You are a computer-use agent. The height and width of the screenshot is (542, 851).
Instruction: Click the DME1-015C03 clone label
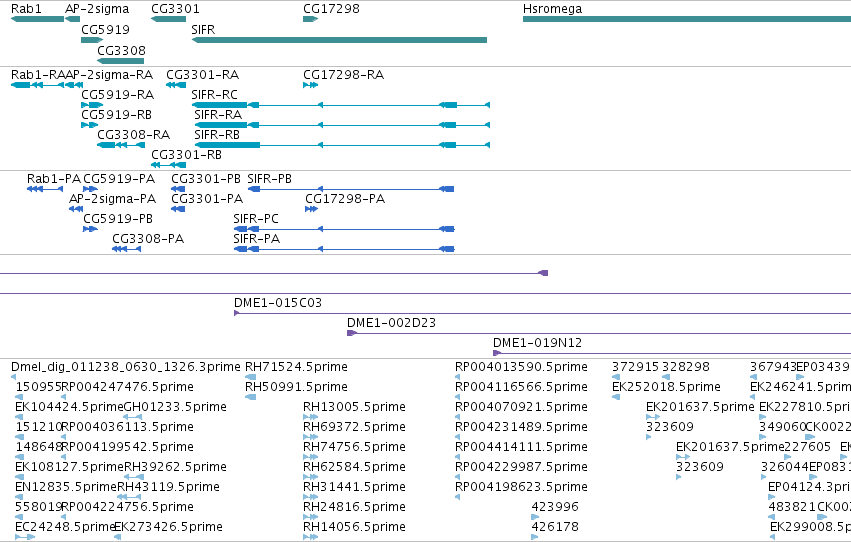pos(278,303)
